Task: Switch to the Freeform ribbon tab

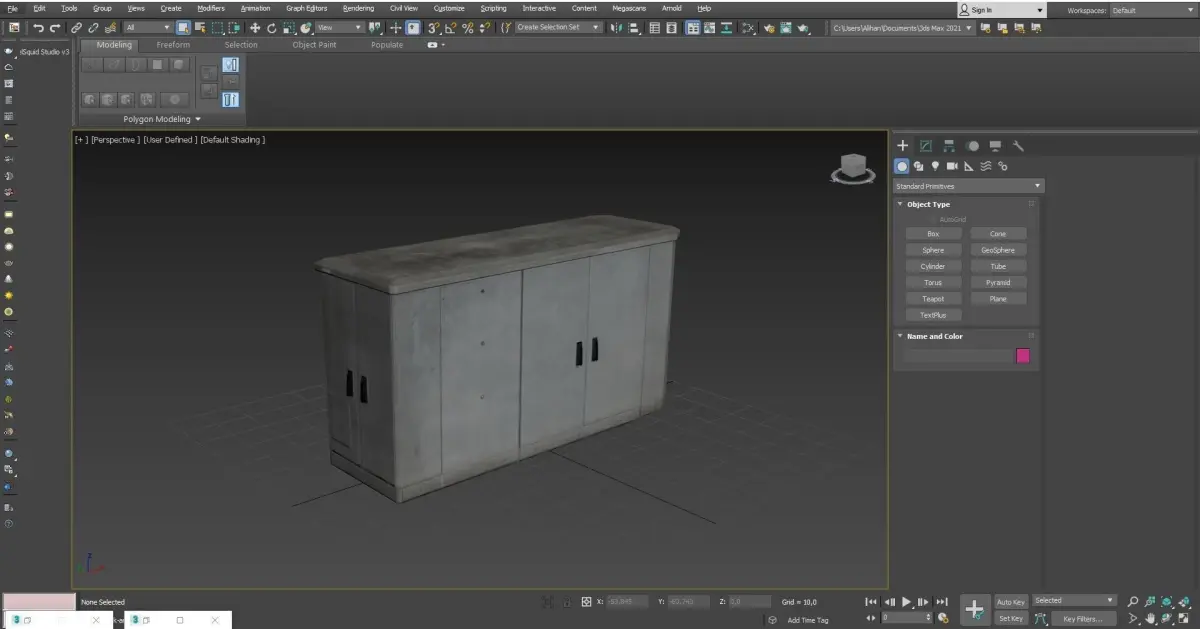Action: (173, 45)
